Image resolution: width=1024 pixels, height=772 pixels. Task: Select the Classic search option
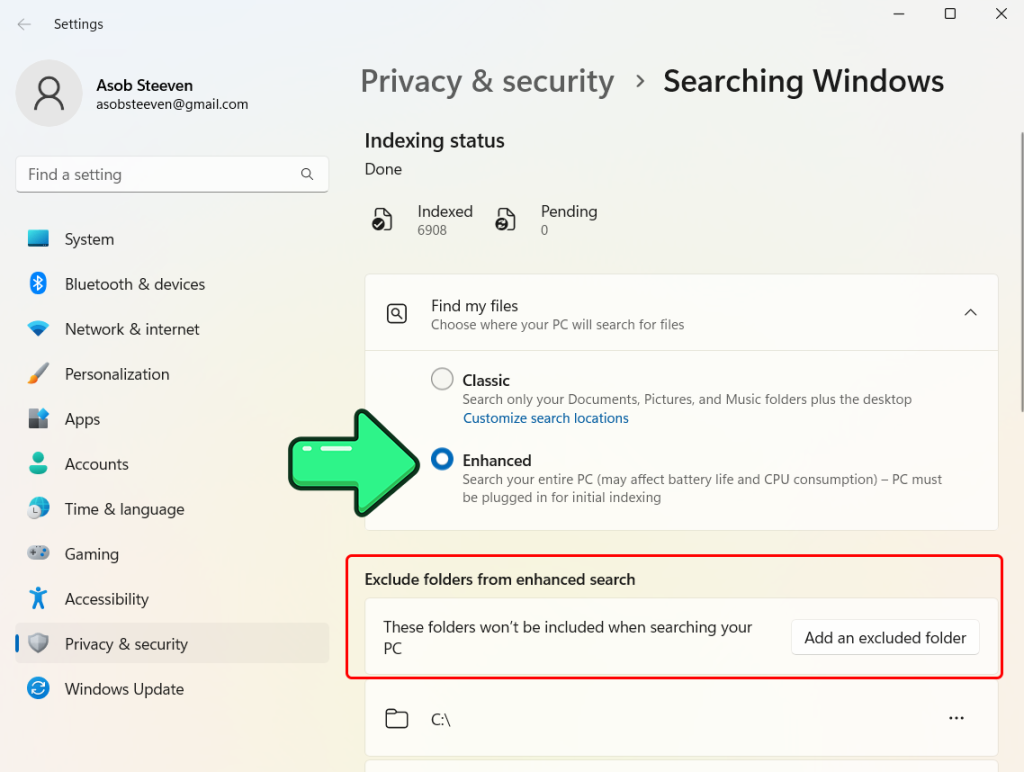pyautogui.click(x=442, y=379)
